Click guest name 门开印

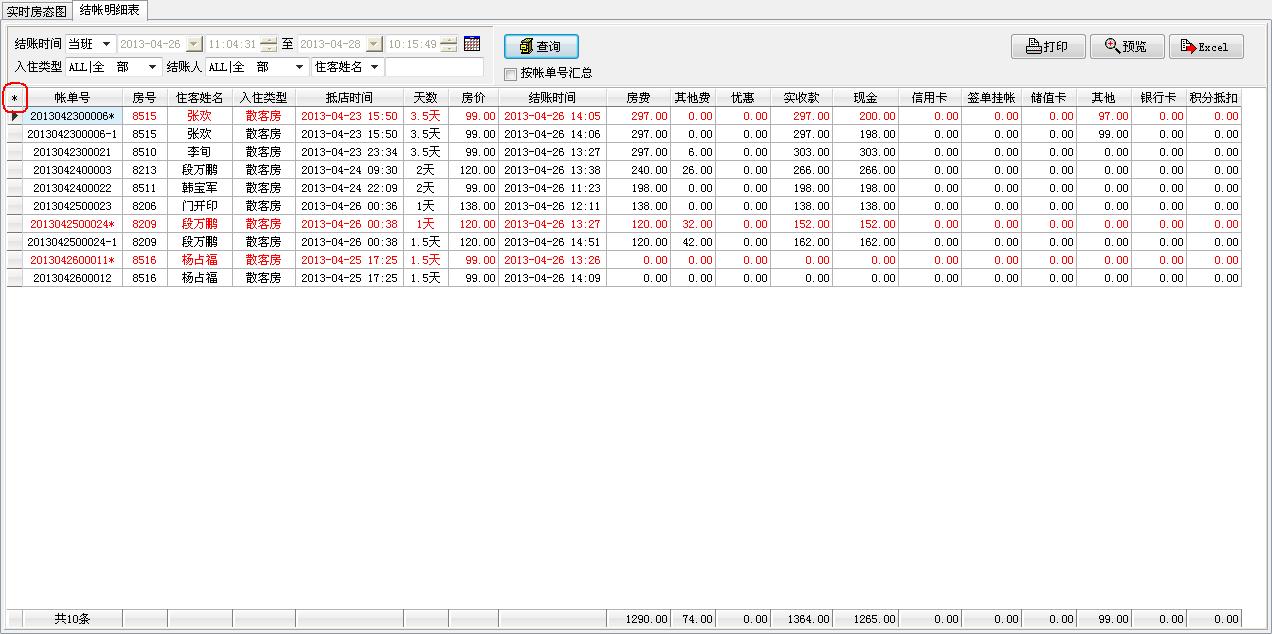[199, 206]
